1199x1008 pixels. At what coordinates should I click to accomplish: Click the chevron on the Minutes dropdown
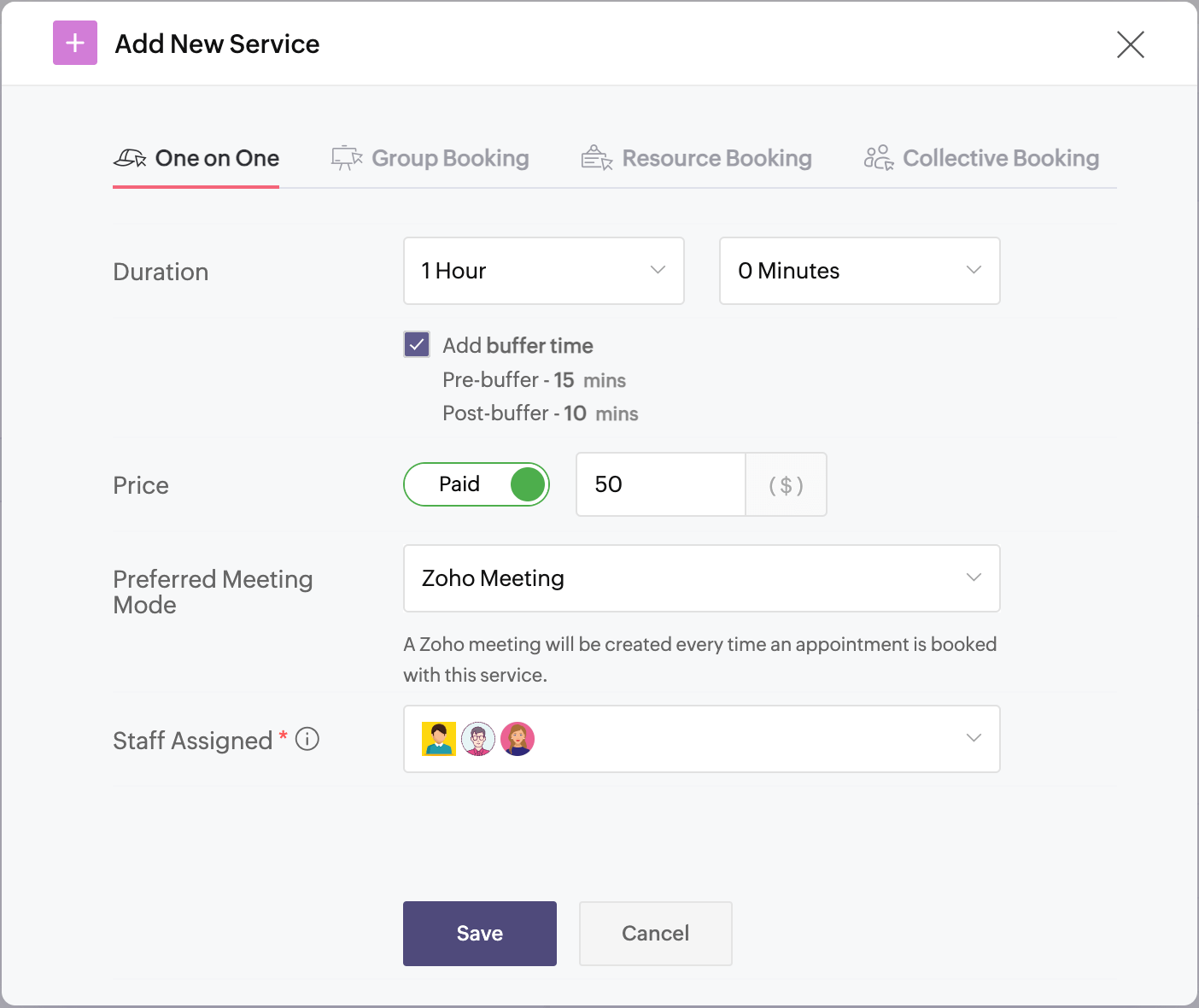point(974,270)
